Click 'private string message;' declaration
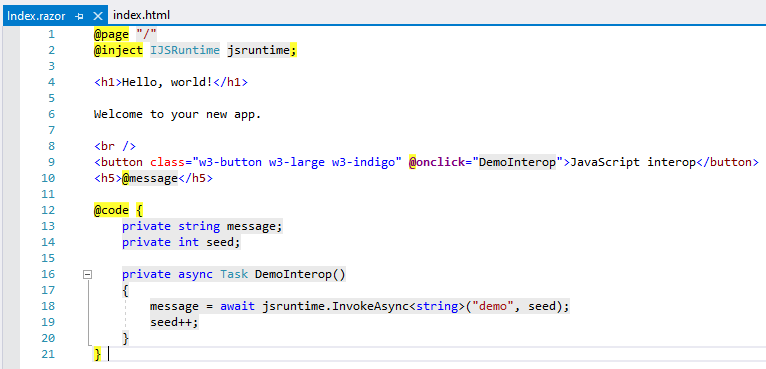This screenshot has height=369, width=766. coord(202,226)
